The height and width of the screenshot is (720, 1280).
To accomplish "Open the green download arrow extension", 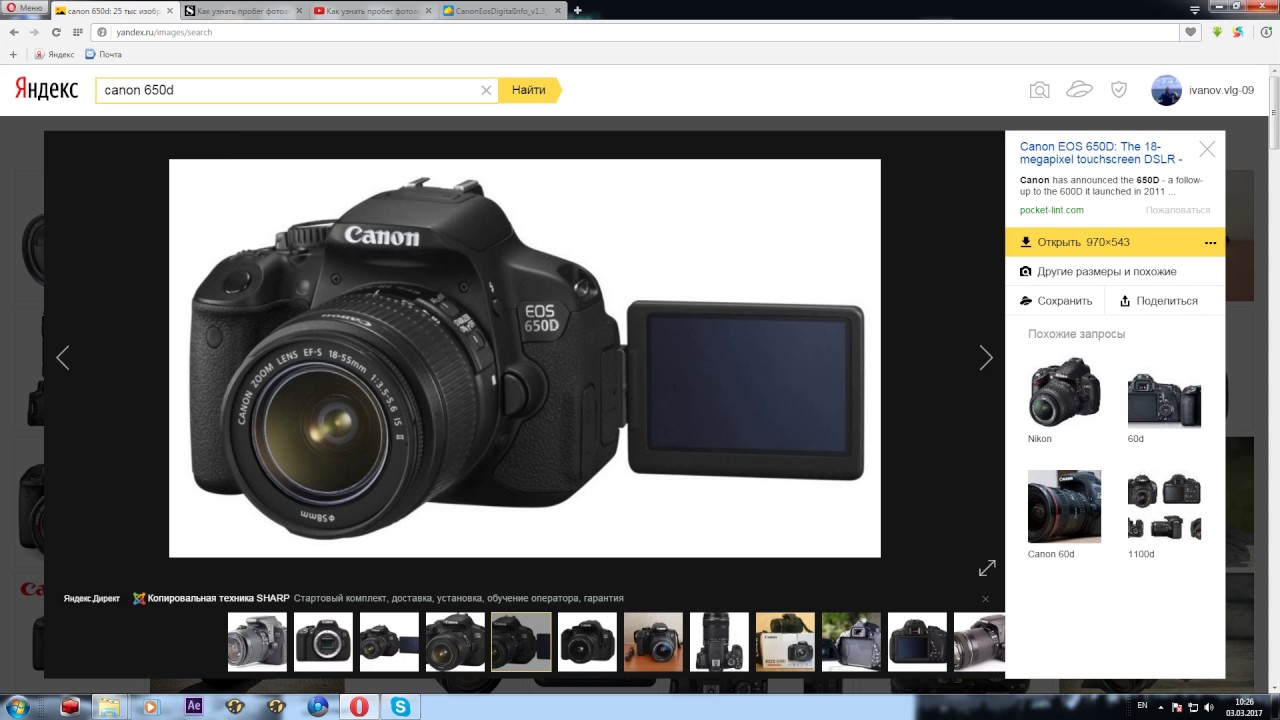I will 1217,32.
